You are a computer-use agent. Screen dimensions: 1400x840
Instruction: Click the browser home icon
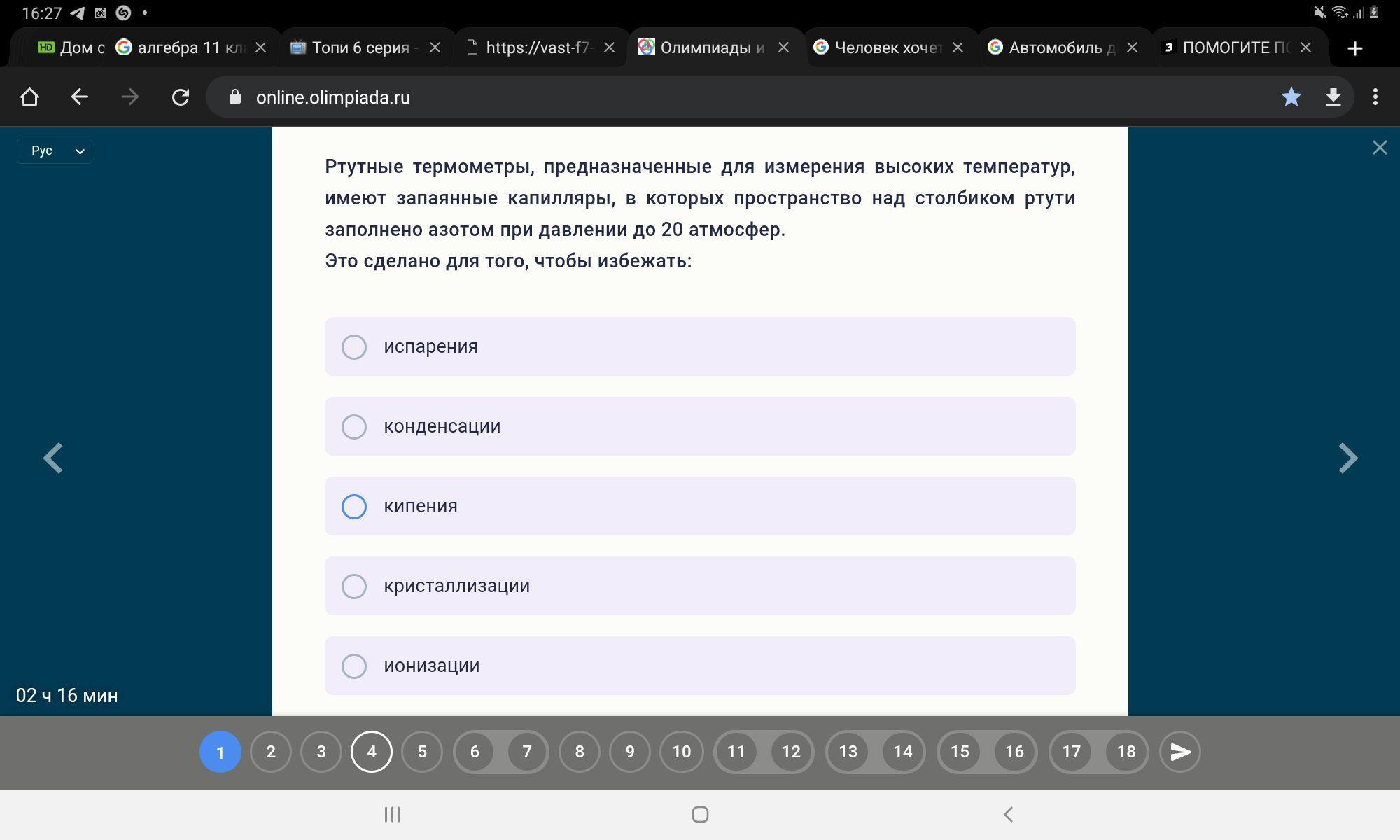click(x=29, y=97)
